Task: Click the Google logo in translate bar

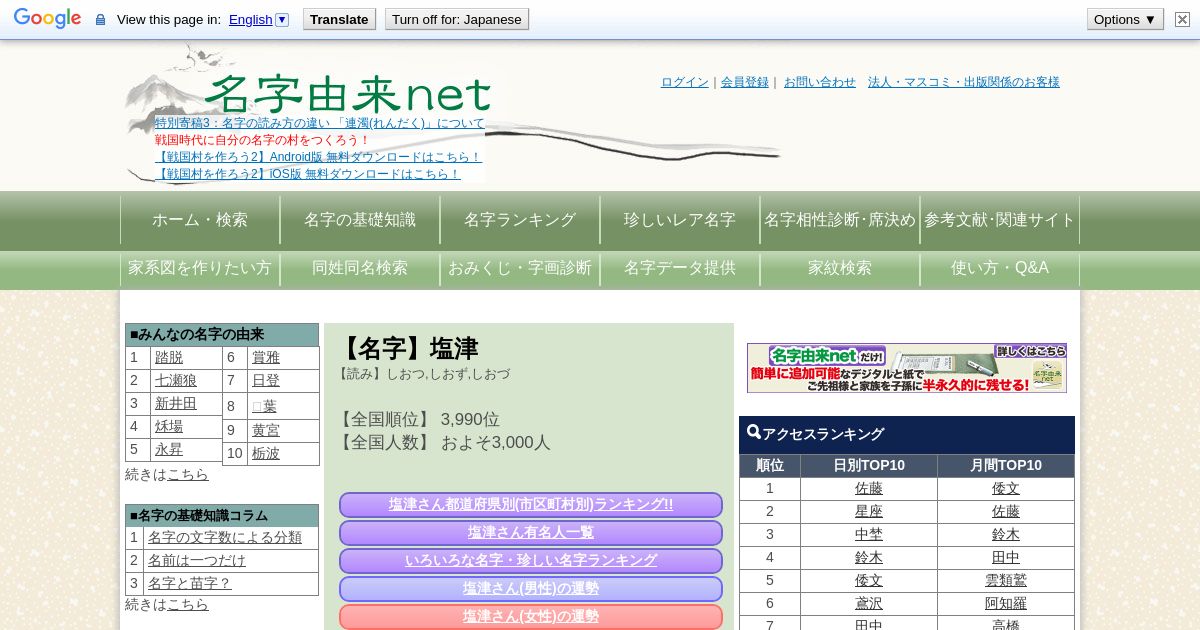Action: pos(47,19)
